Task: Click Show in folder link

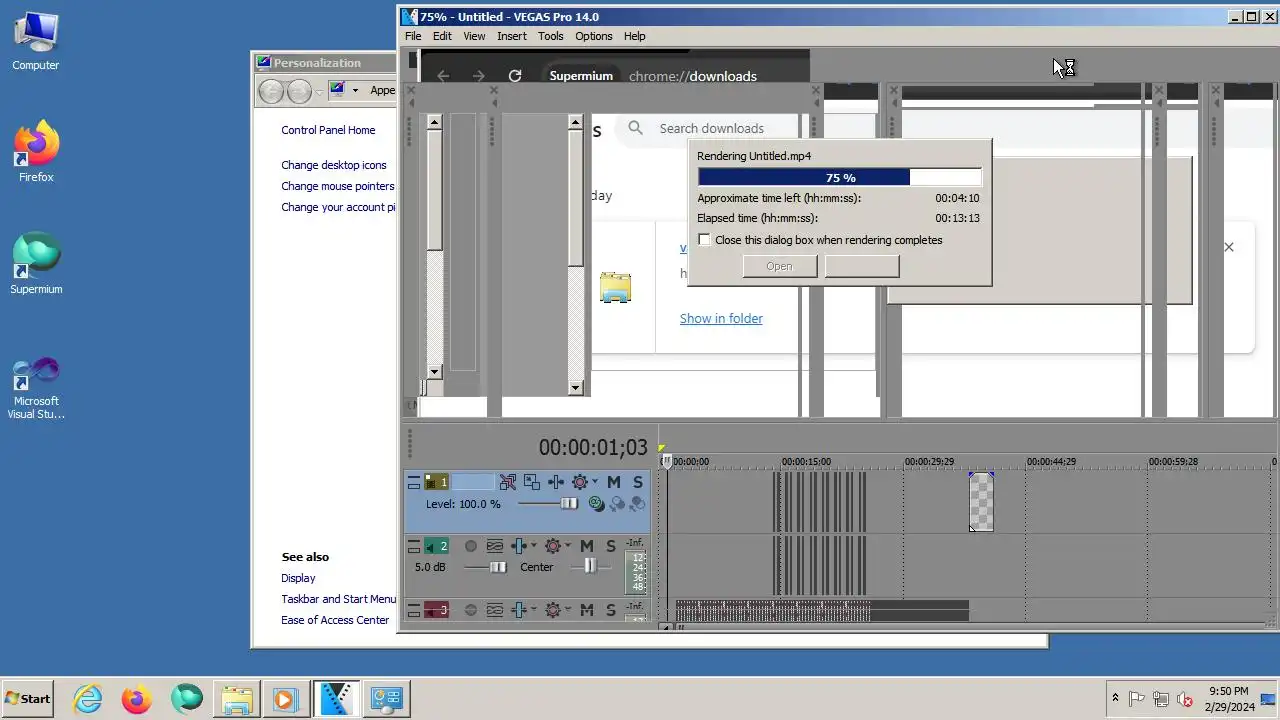Action: click(x=721, y=318)
